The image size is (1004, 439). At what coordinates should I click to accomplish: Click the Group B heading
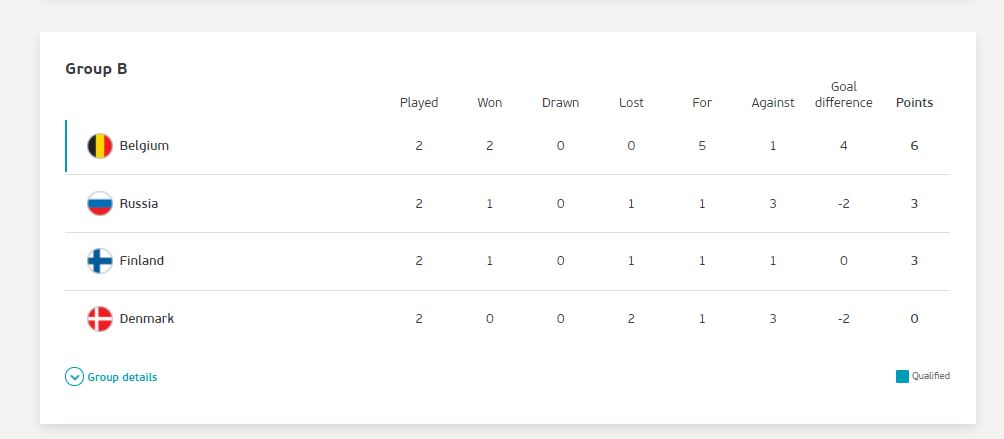tap(97, 69)
